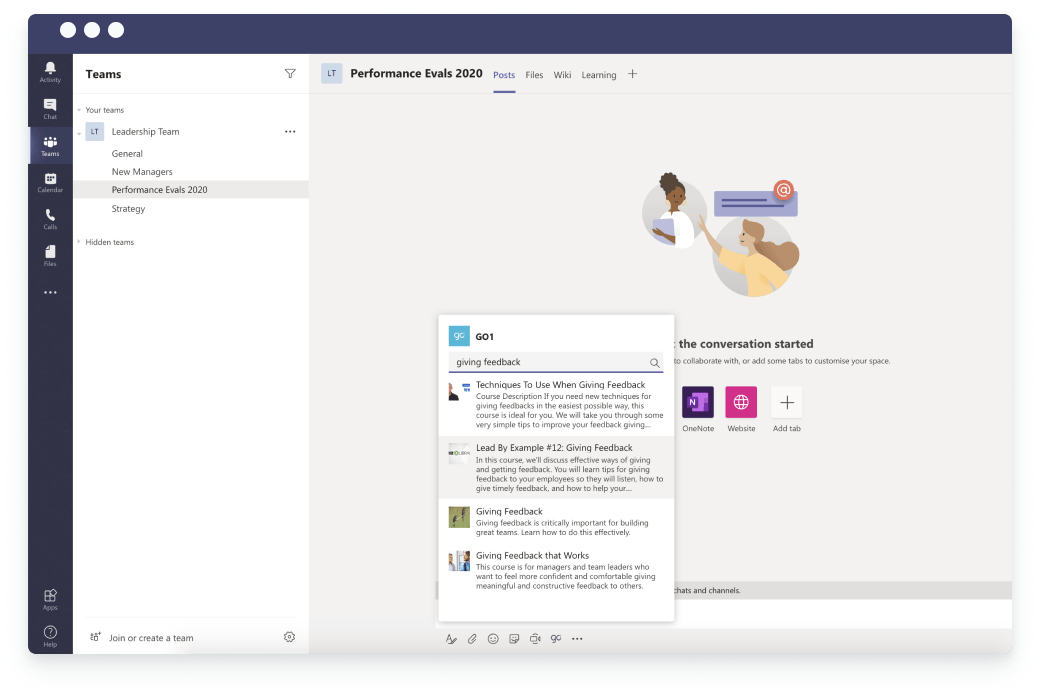Click the GO1 logo in the popup header
The width and height of the screenshot is (1040, 696).
[459, 336]
